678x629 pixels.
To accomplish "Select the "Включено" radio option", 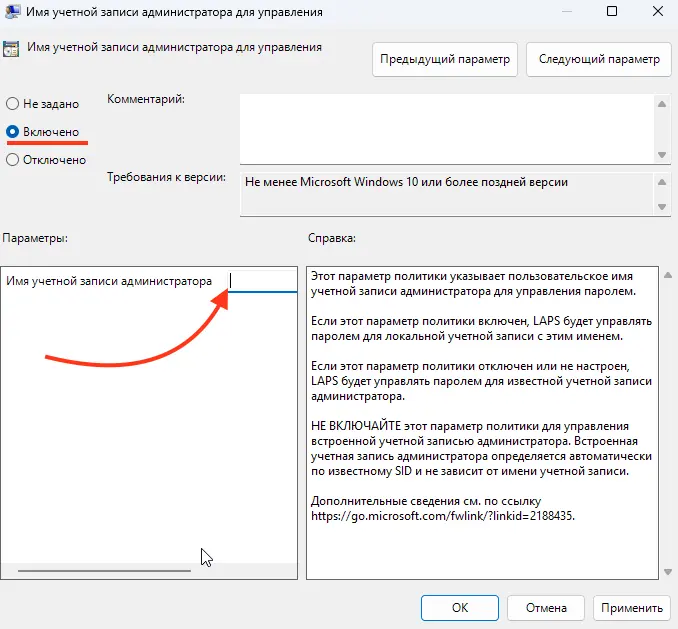I will [x=12, y=131].
